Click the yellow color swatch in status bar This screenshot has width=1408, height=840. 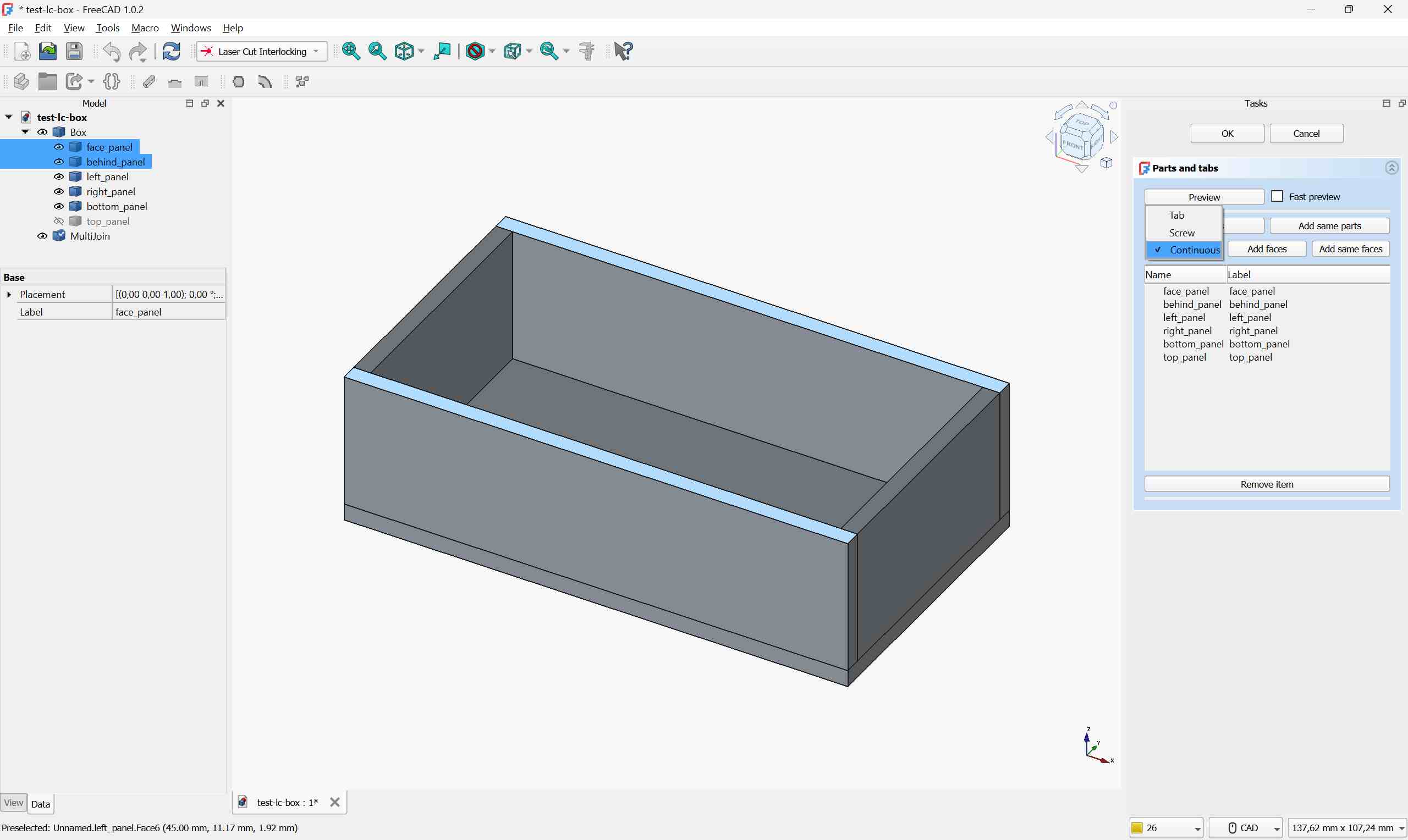tap(1137, 827)
